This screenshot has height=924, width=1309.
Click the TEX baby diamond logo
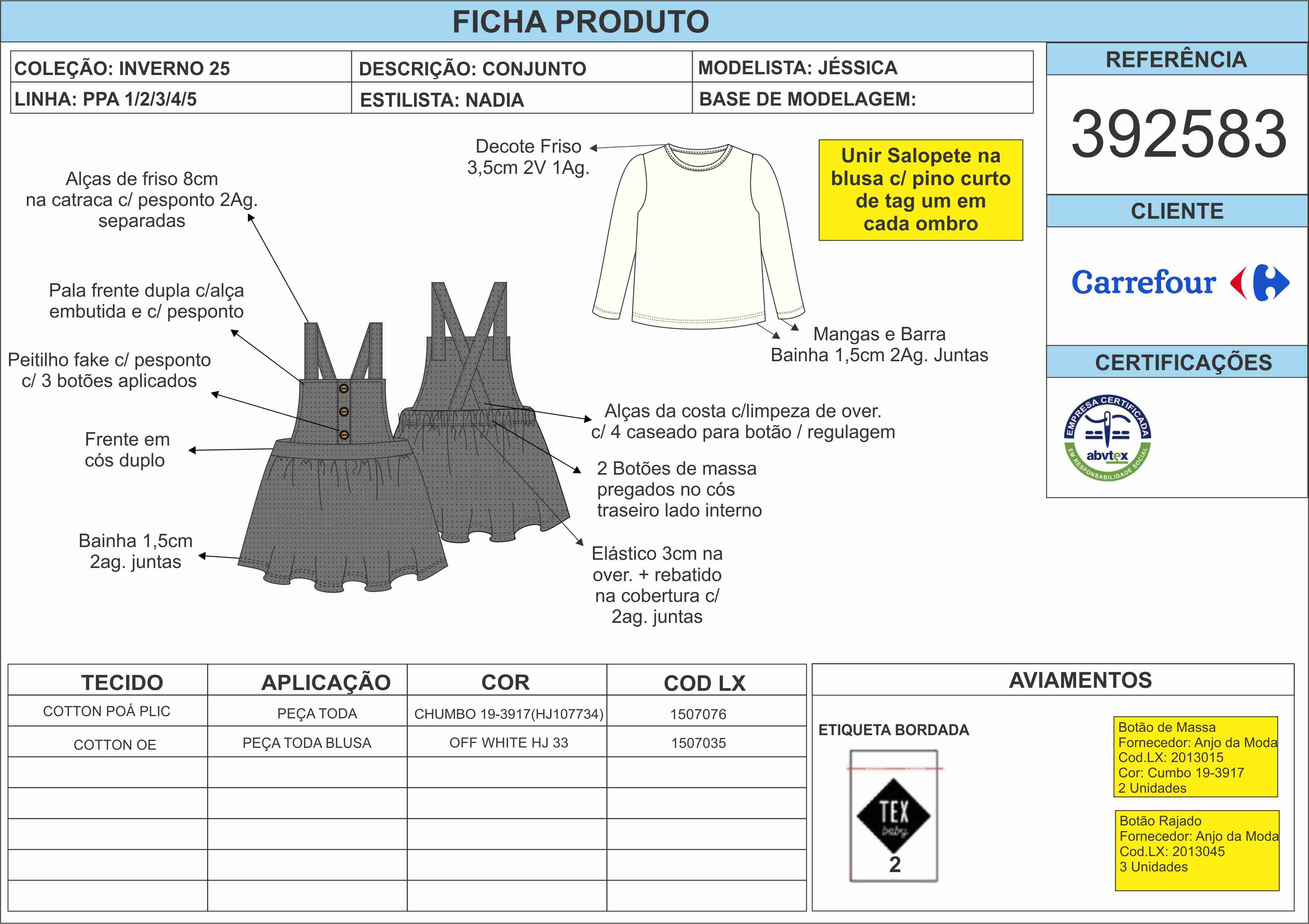pyautogui.click(x=893, y=816)
